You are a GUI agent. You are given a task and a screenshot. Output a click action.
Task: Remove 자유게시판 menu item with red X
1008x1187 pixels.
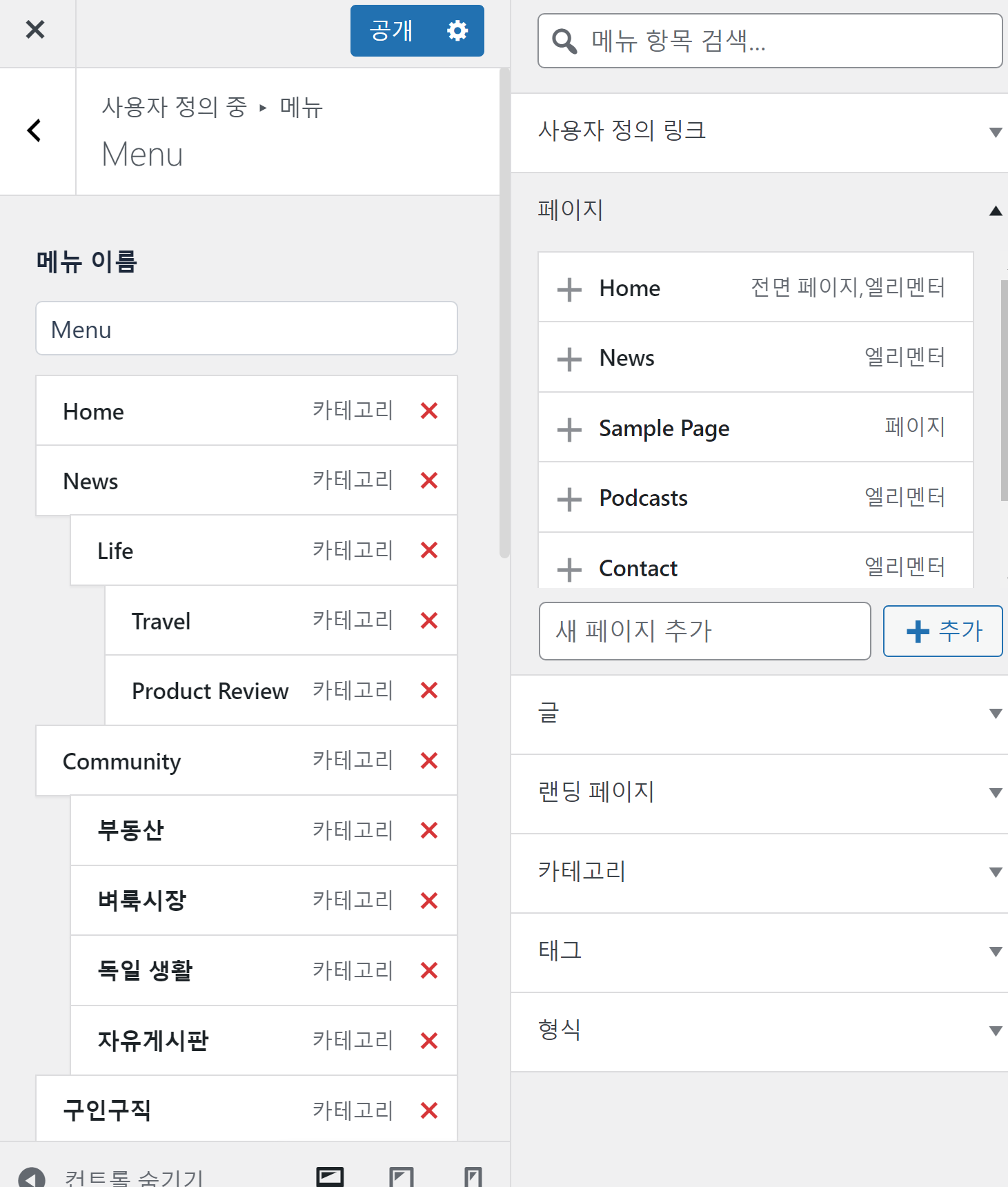(x=429, y=1041)
